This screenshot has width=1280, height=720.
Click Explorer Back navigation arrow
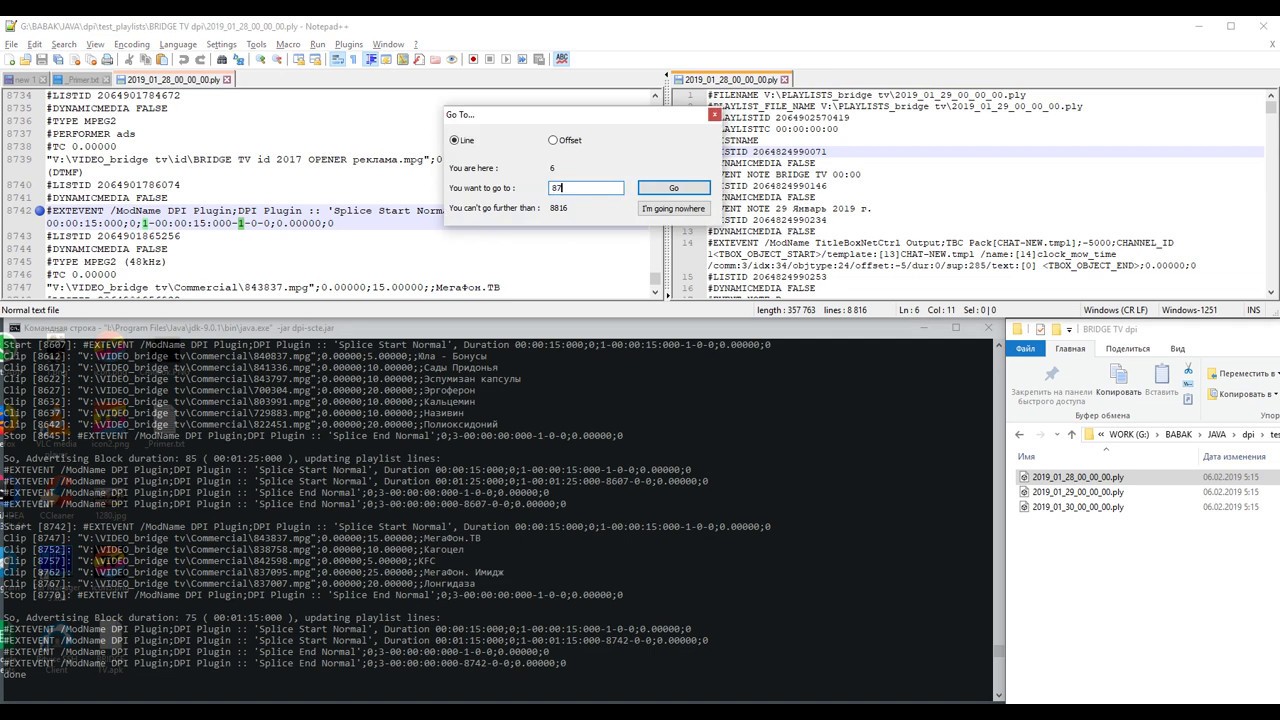coord(1019,434)
